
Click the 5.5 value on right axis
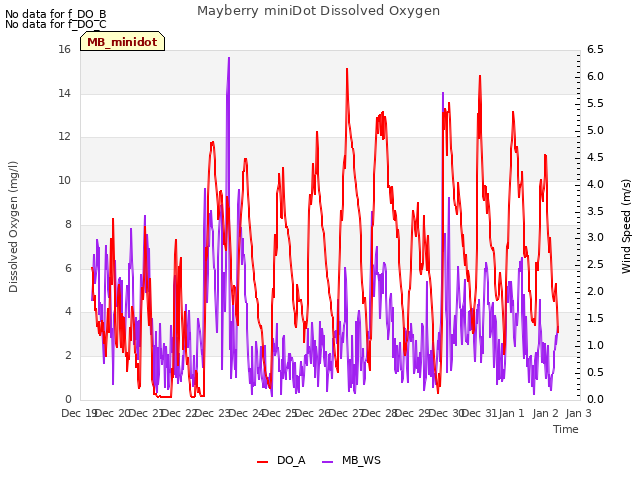595,103
